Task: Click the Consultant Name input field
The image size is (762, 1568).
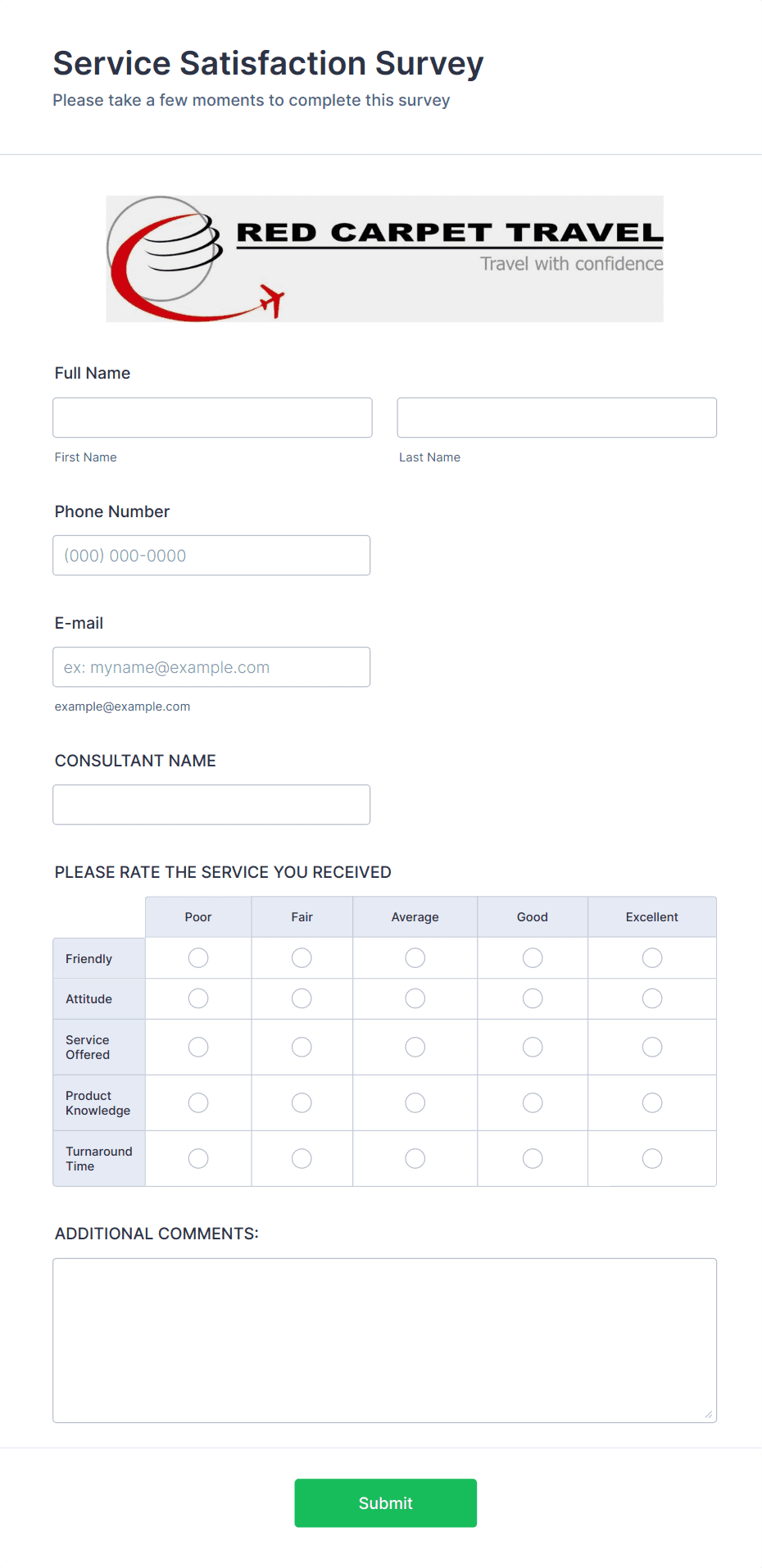Action: (211, 804)
